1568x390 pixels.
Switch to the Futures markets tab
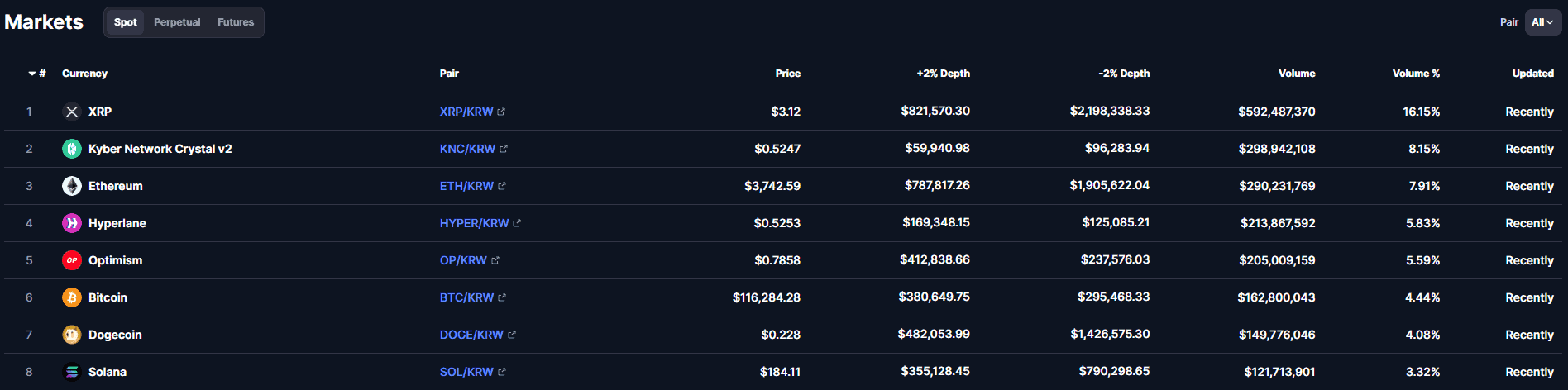pyautogui.click(x=236, y=22)
